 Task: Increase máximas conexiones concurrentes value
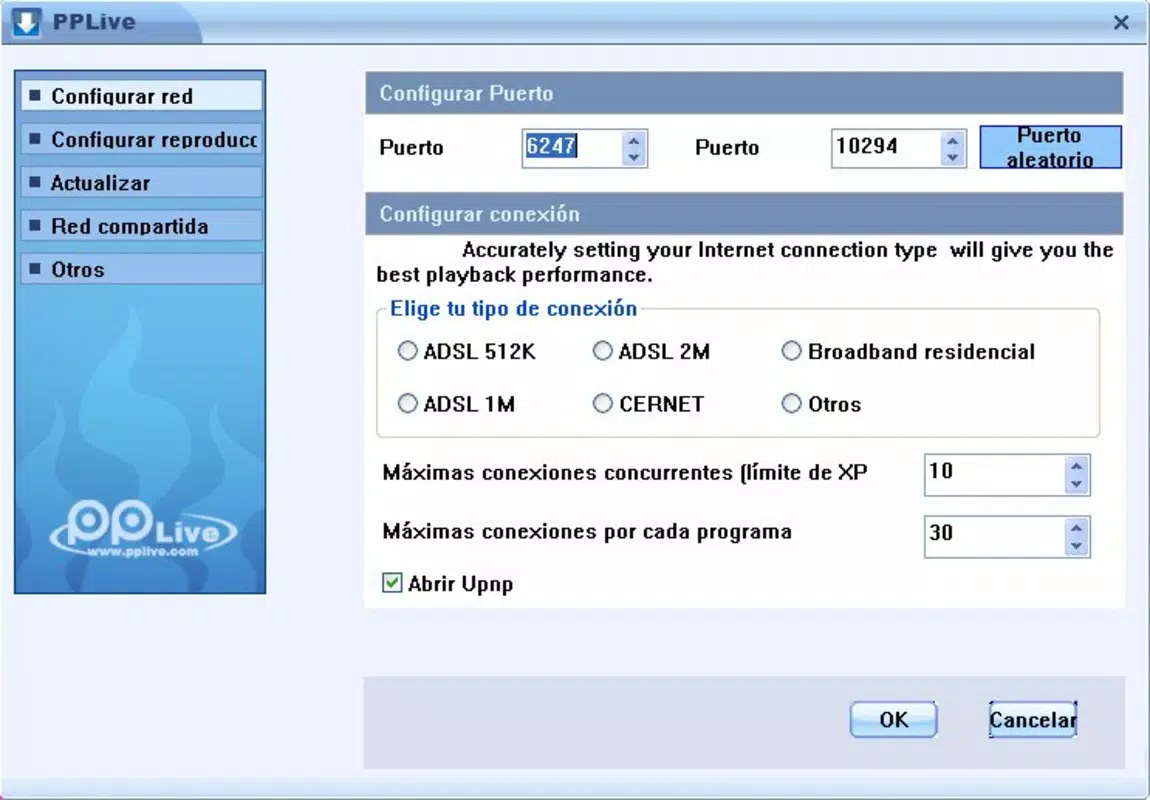1076,466
